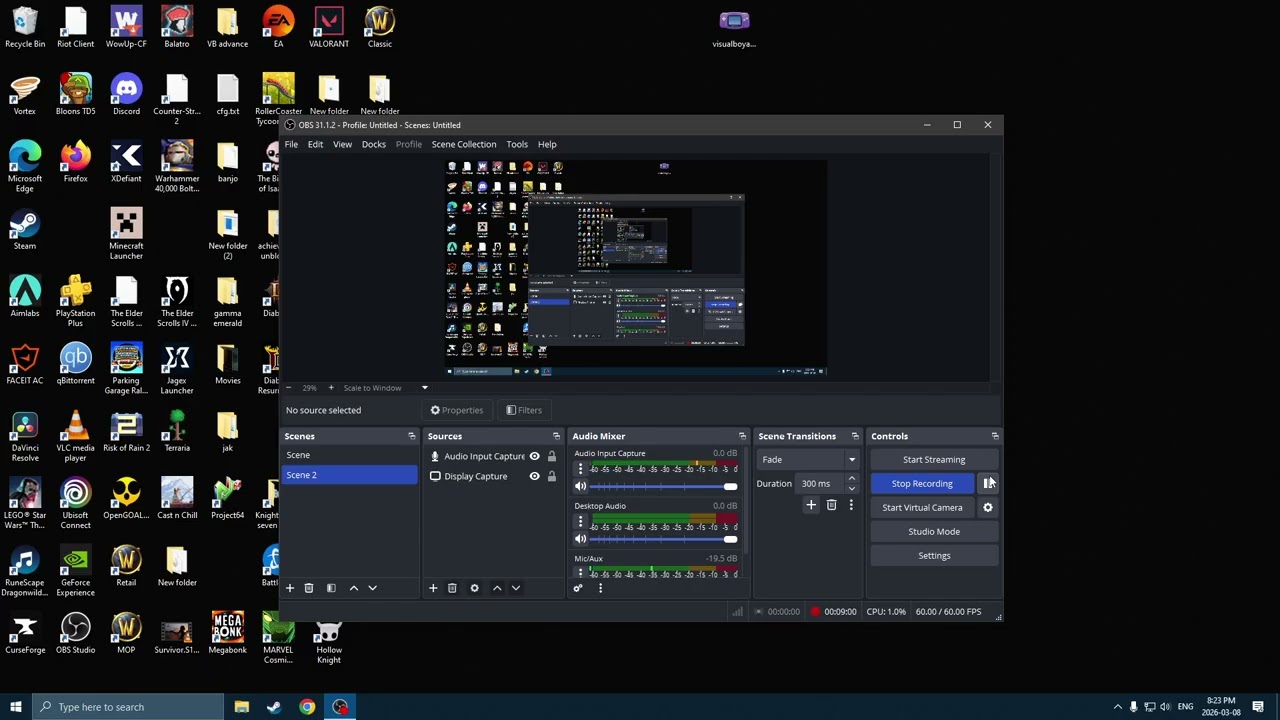The height and width of the screenshot is (720, 1280).
Task: Hide the Audio Input Capture source
Action: click(x=534, y=457)
